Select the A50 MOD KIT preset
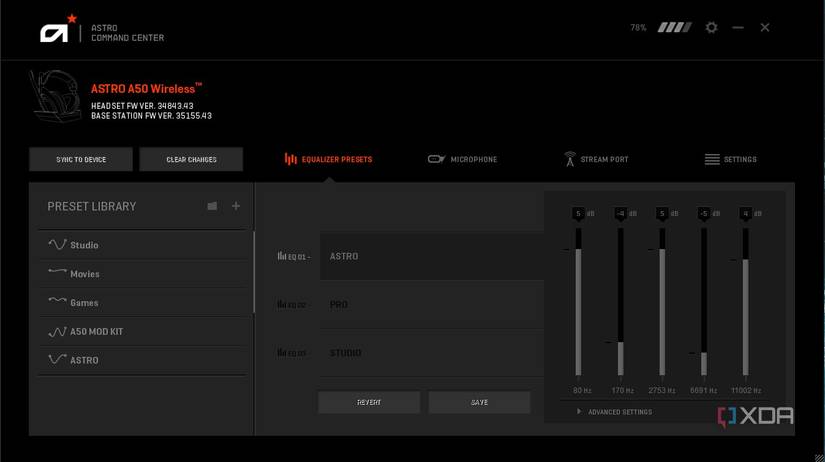This screenshot has height=462, width=825. 143,332
